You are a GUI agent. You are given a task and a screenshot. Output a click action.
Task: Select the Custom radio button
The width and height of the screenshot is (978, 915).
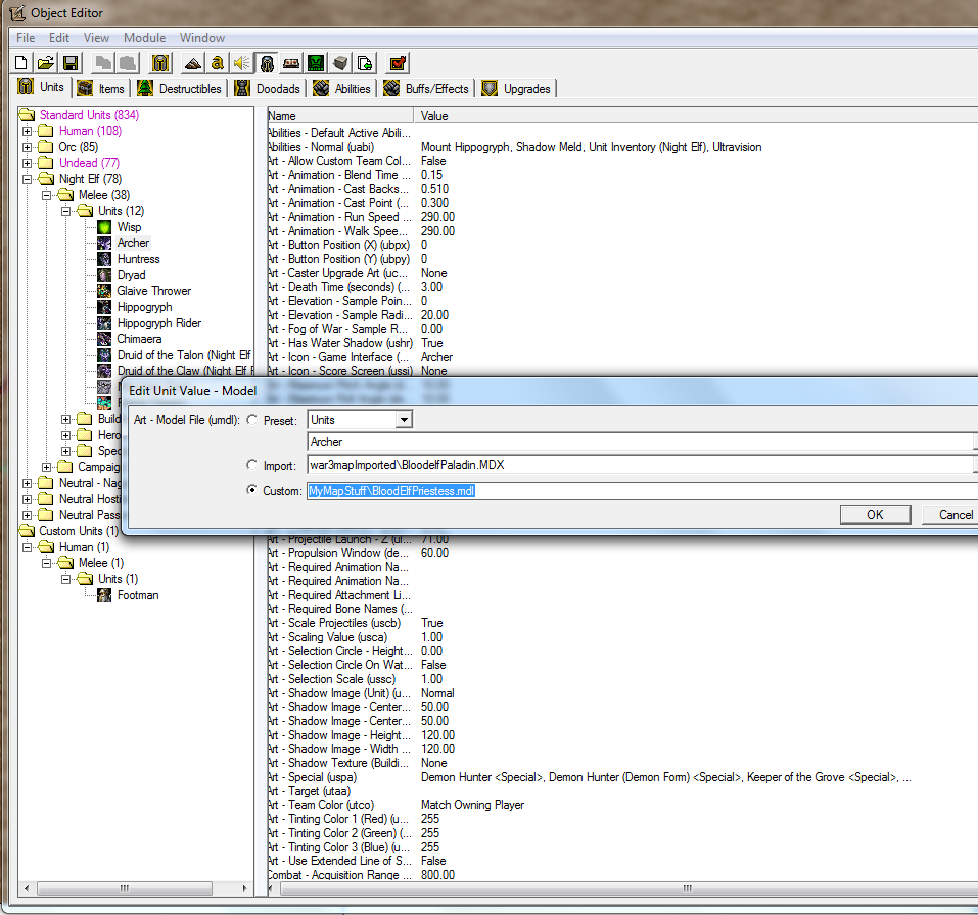click(252, 490)
